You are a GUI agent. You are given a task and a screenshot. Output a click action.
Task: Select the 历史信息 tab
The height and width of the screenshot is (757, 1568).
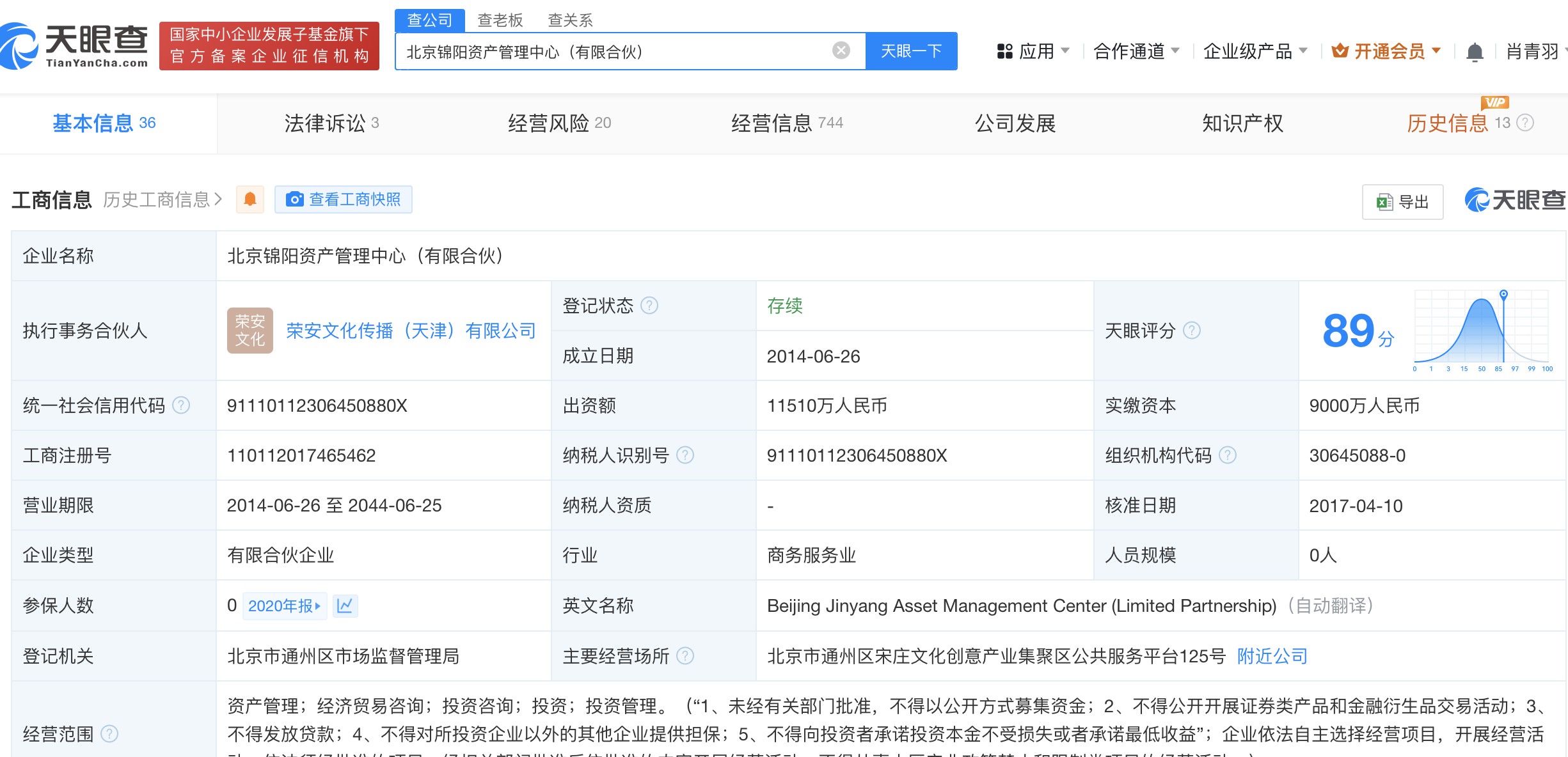coord(1459,123)
